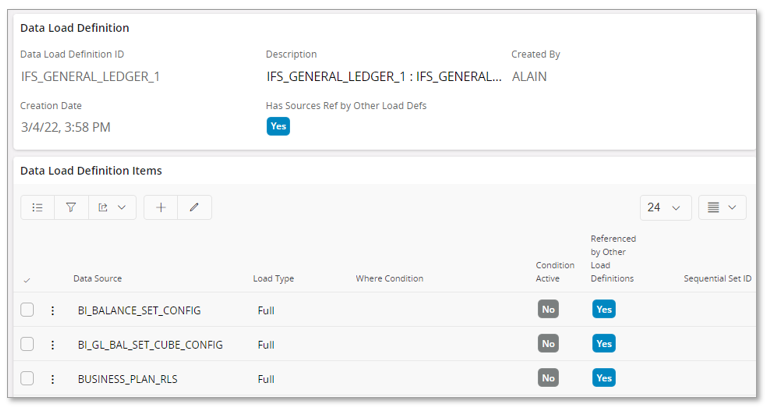Click the Description field value
This screenshot has width=767, height=408.
[384, 76]
